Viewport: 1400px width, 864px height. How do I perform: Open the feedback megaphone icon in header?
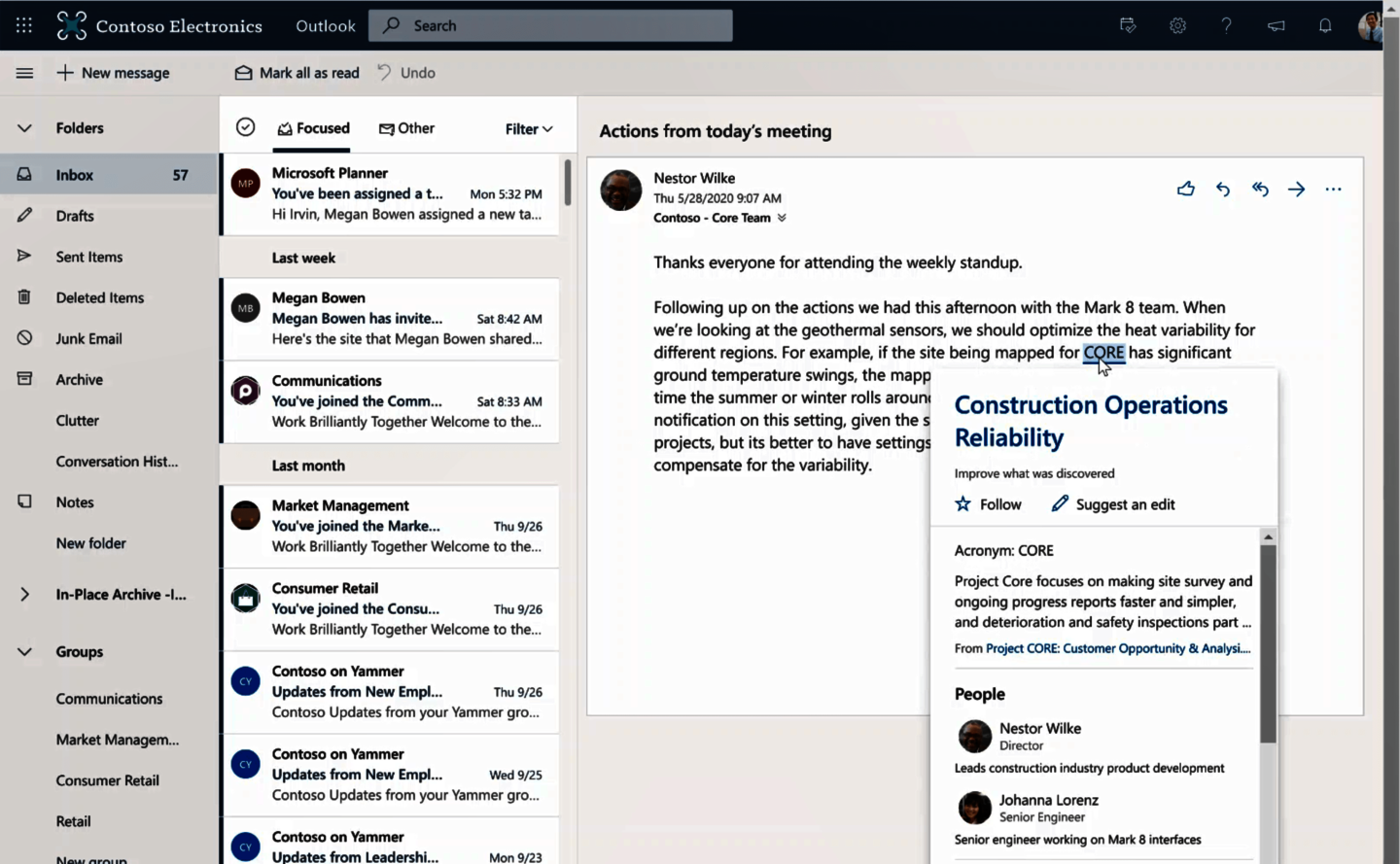point(1277,25)
